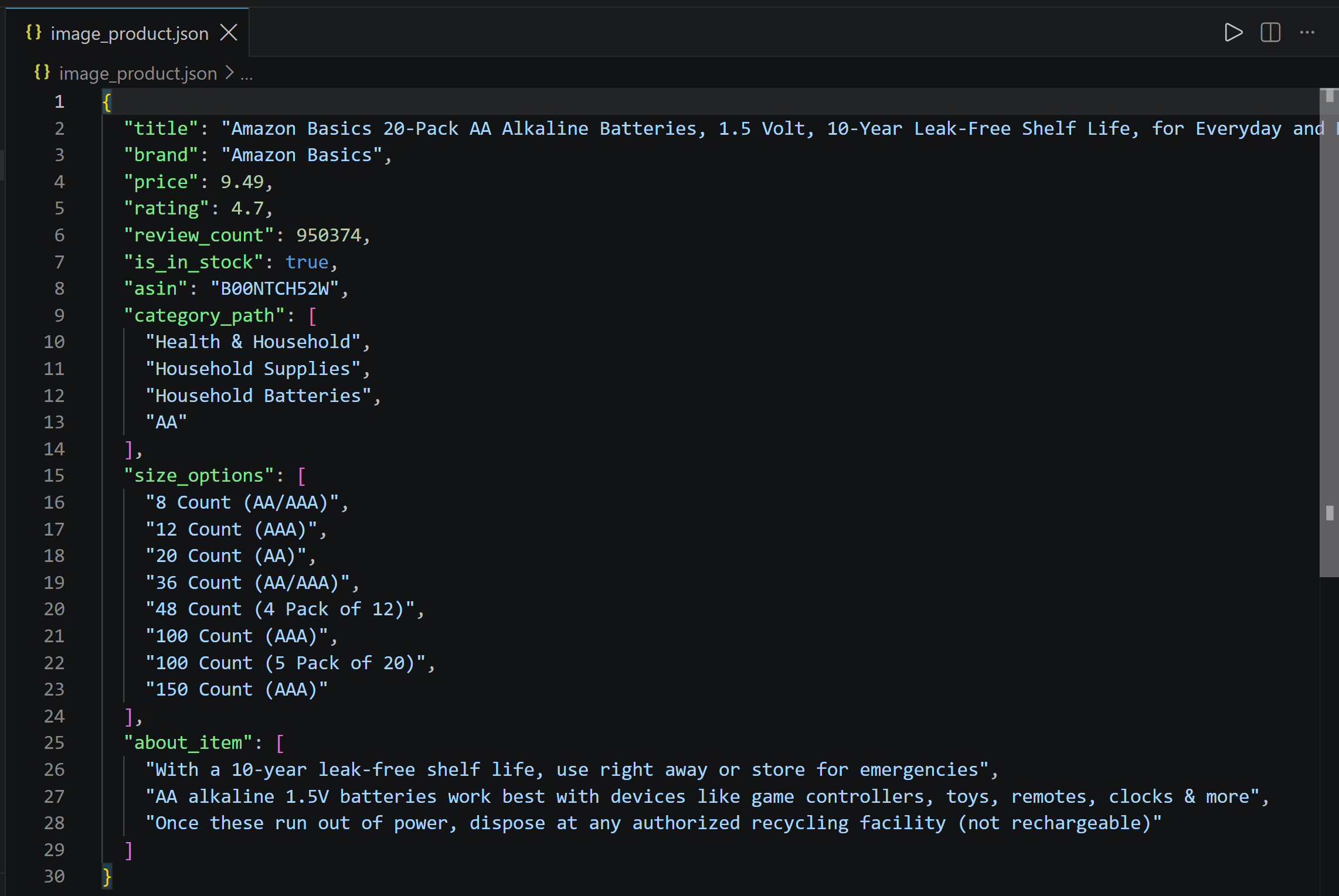Image resolution: width=1339 pixels, height=896 pixels.
Task: Click the "asin" key
Action: (x=155, y=288)
